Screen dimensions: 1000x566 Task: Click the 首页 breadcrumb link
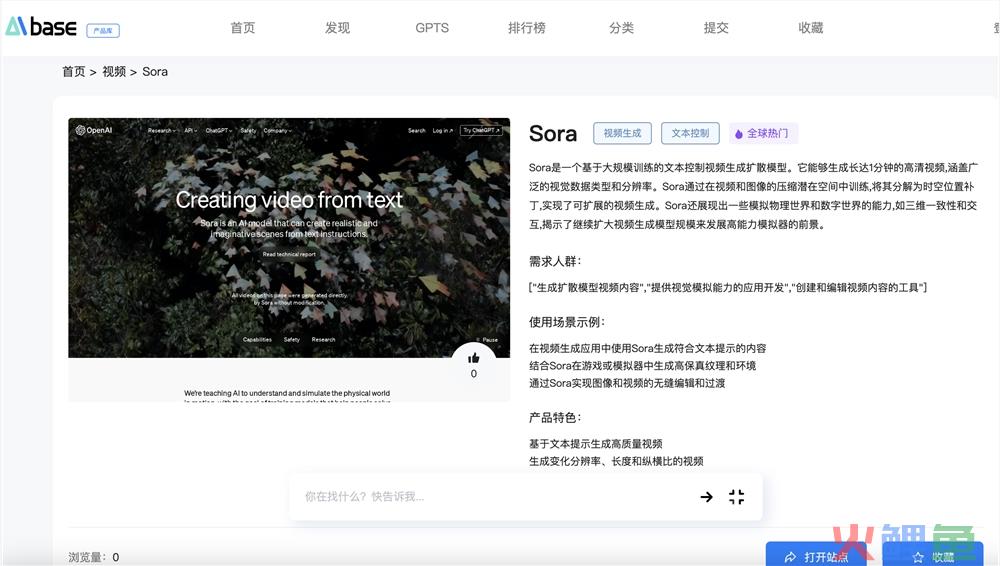pyautogui.click(x=73, y=71)
